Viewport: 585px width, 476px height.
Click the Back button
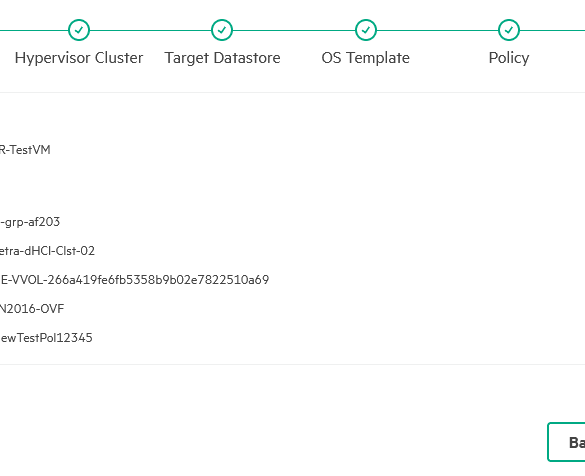[566, 442]
